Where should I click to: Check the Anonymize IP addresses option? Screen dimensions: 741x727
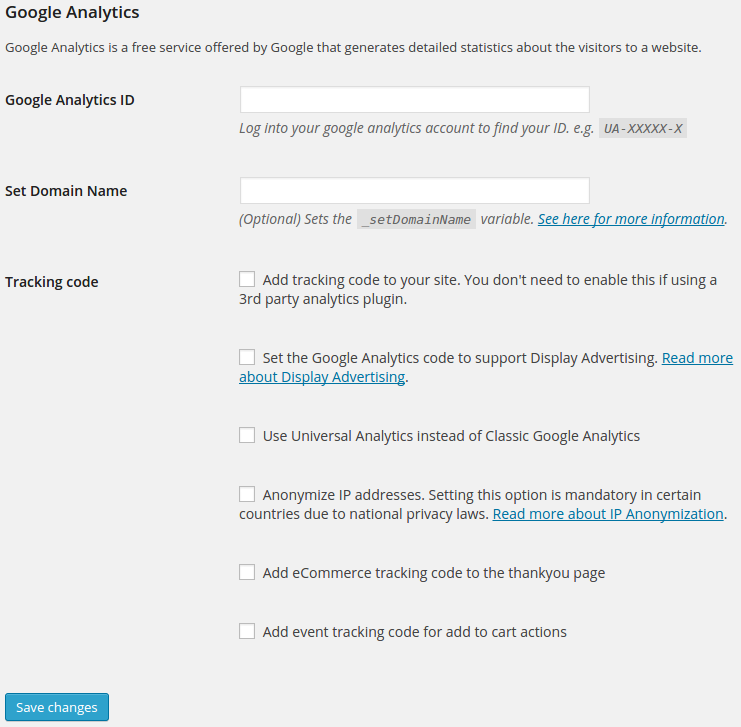click(x=247, y=494)
